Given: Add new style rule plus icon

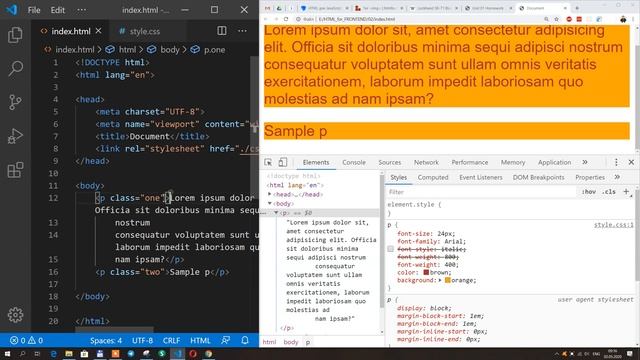Looking at the screenshot, I should pos(626,191).
